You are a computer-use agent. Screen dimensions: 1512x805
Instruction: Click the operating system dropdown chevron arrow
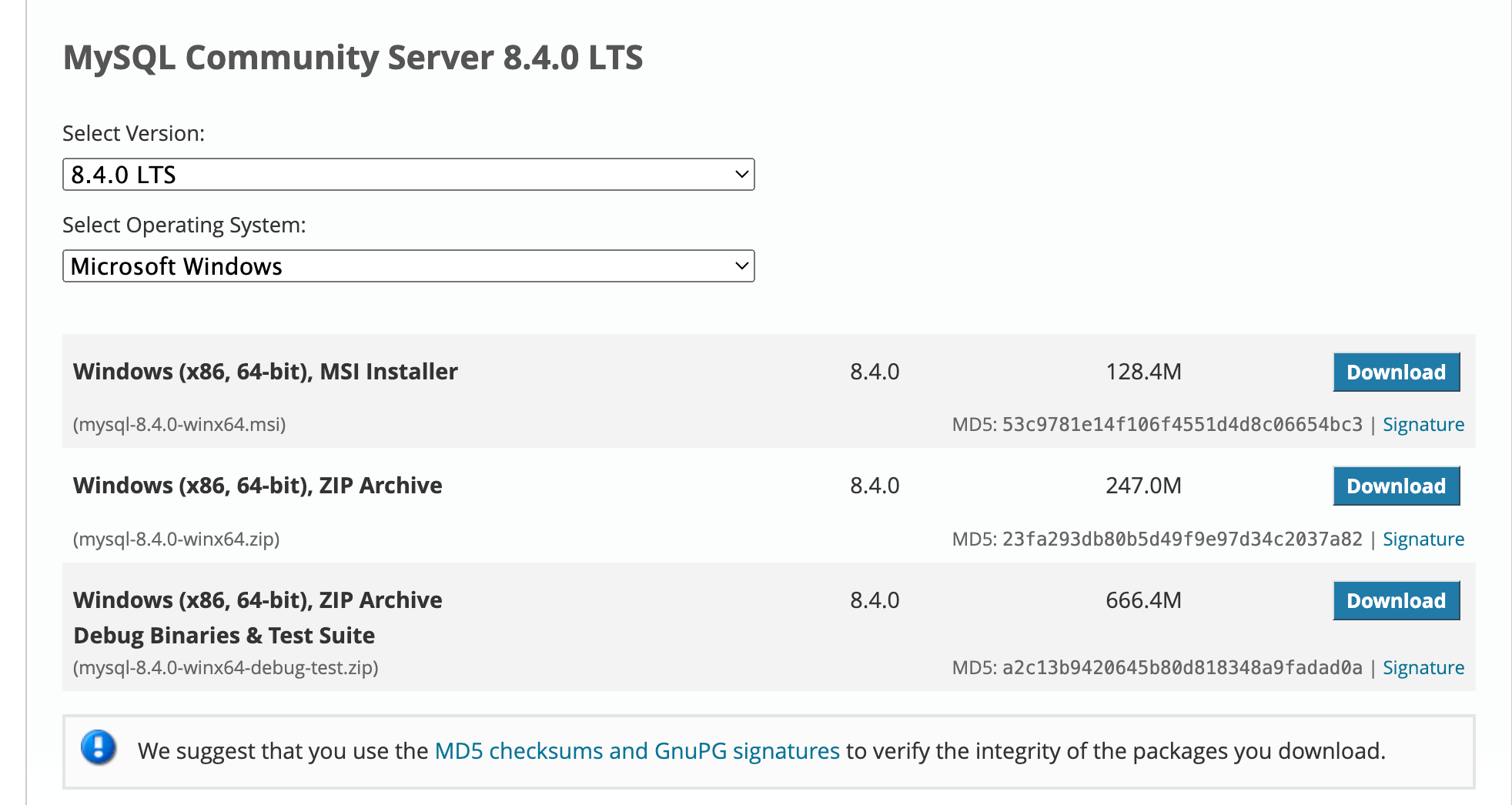pyautogui.click(x=741, y=266)
